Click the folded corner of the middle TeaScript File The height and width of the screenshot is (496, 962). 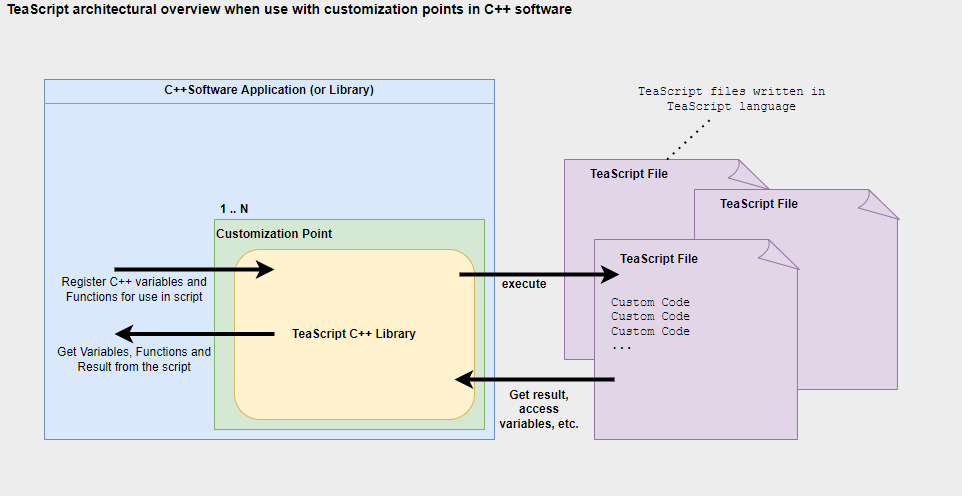click(881, 204)
